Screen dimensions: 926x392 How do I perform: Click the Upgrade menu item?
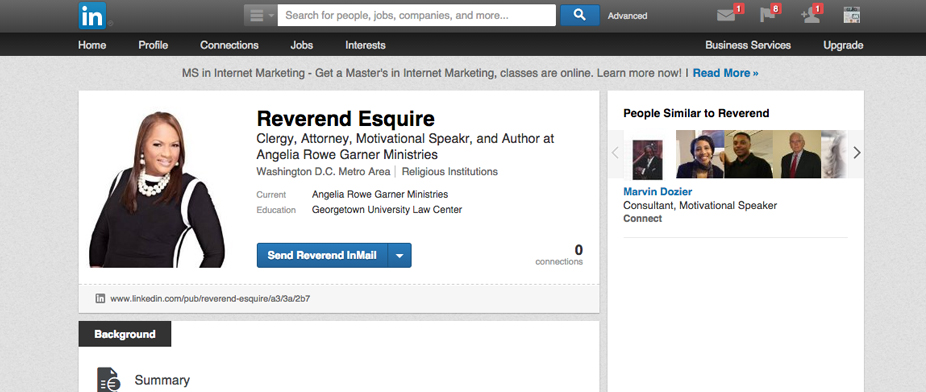(843, 45)
